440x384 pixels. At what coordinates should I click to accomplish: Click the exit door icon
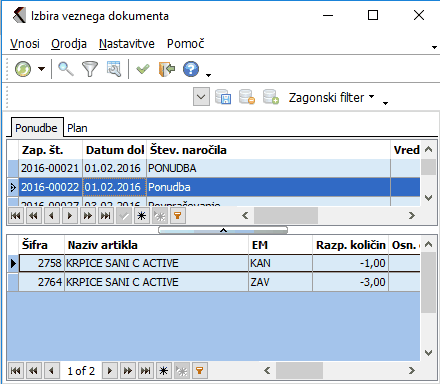click(x=167, y=69)
